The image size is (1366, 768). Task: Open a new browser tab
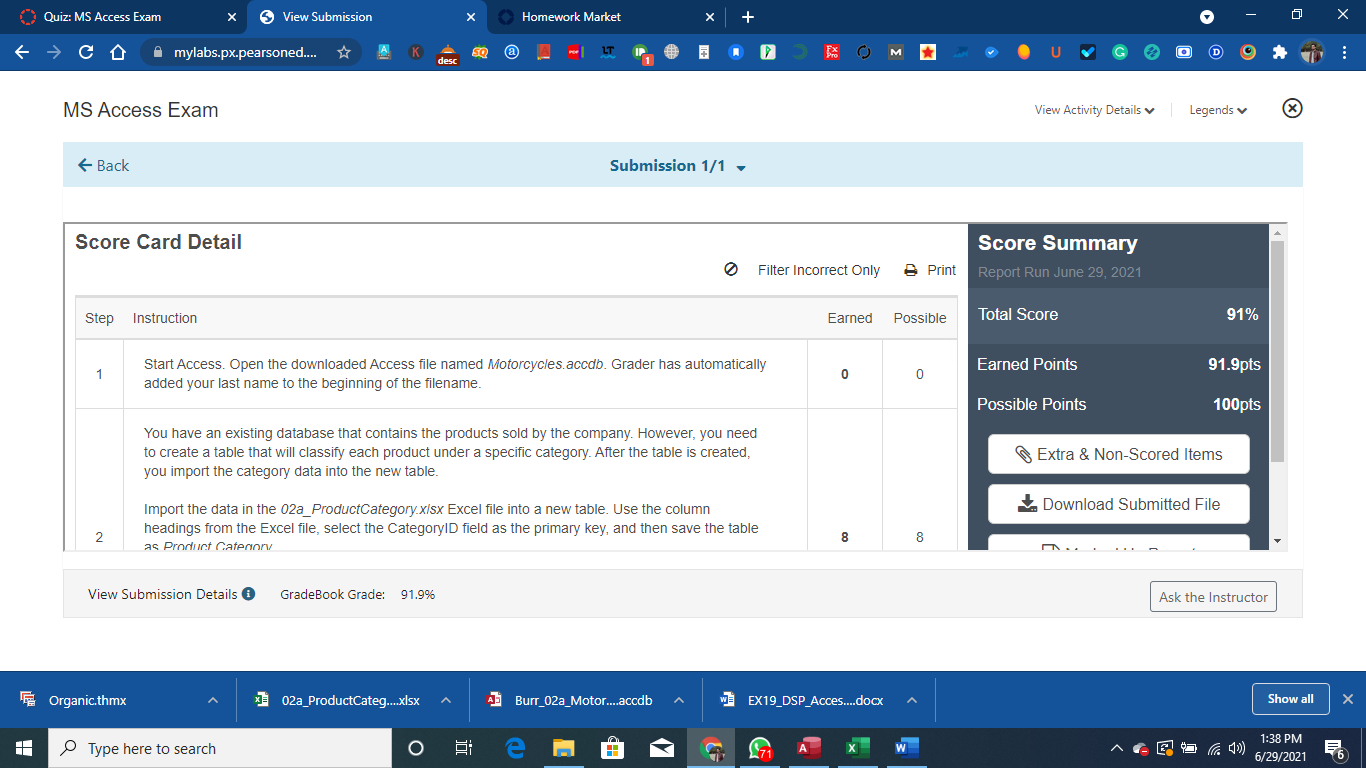click(x=748, y=17)
